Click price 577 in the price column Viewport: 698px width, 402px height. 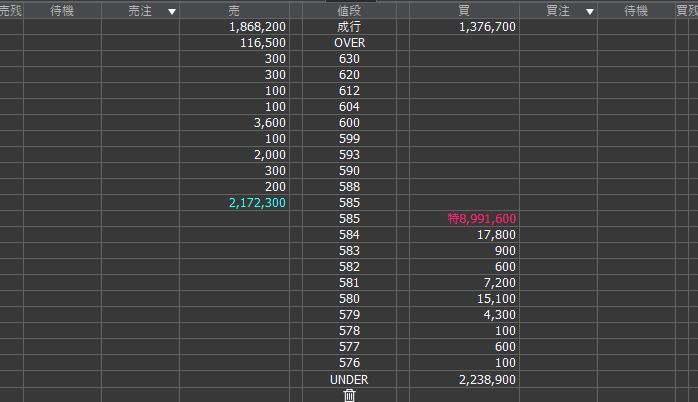click(x=349, y=347)
